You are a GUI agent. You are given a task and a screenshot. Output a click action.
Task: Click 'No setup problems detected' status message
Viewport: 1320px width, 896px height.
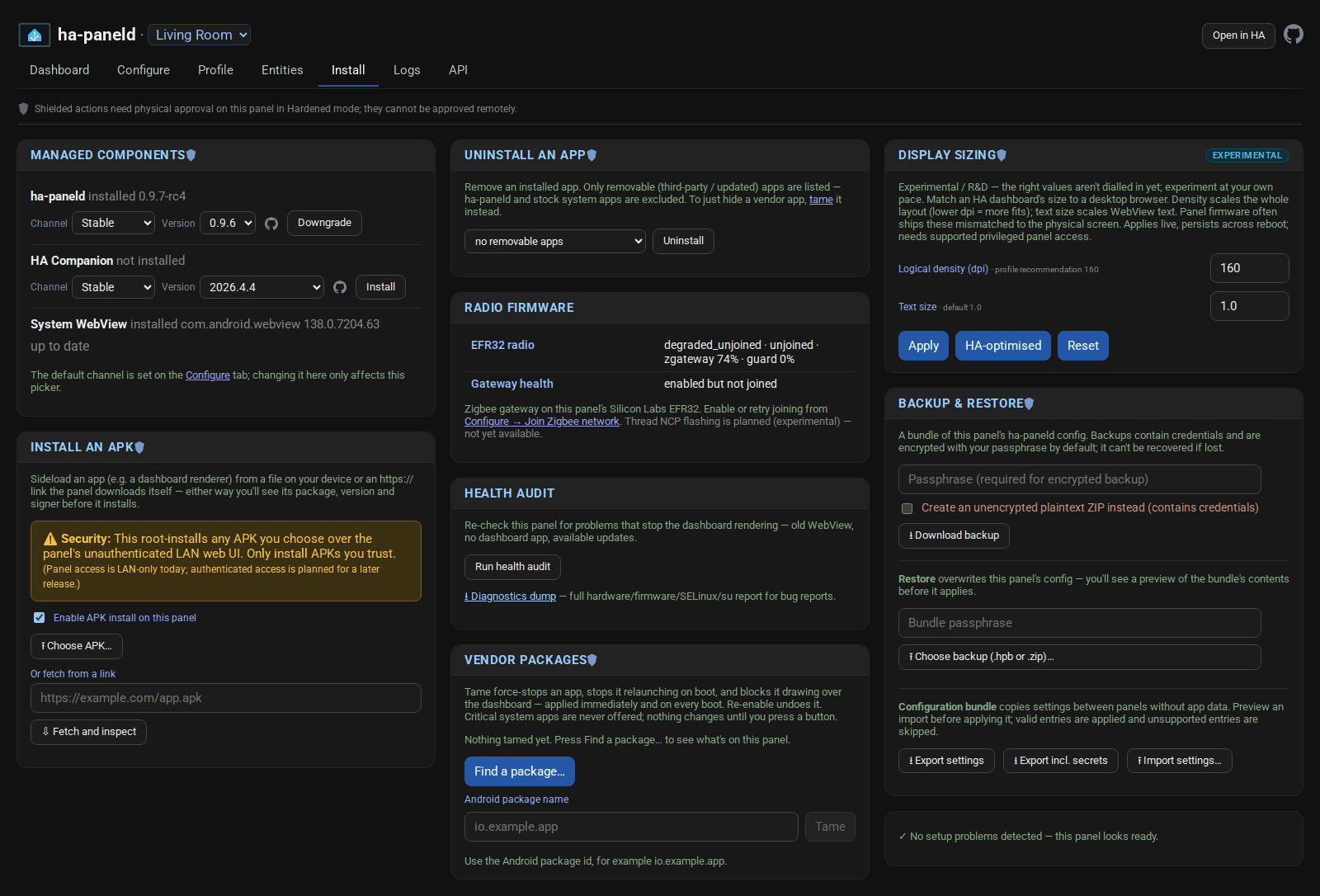tap(1029, 837)
